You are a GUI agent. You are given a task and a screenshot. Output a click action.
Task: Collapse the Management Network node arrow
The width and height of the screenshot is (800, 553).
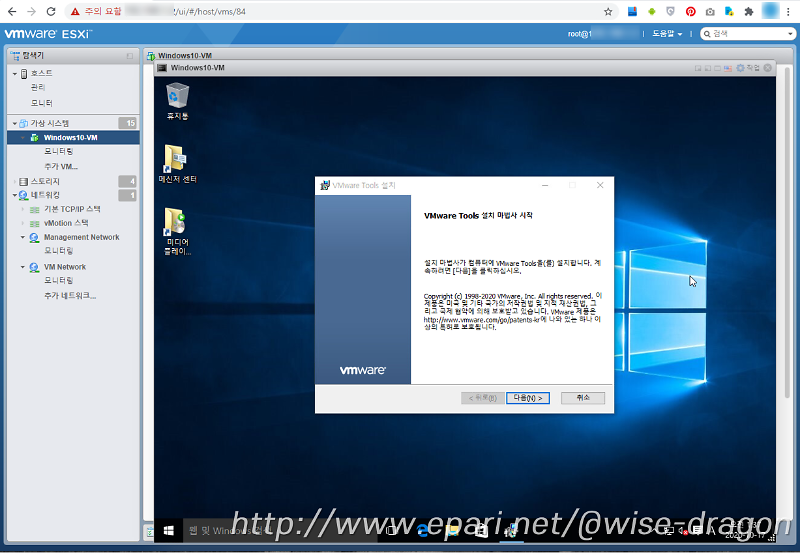click(23, 237)
